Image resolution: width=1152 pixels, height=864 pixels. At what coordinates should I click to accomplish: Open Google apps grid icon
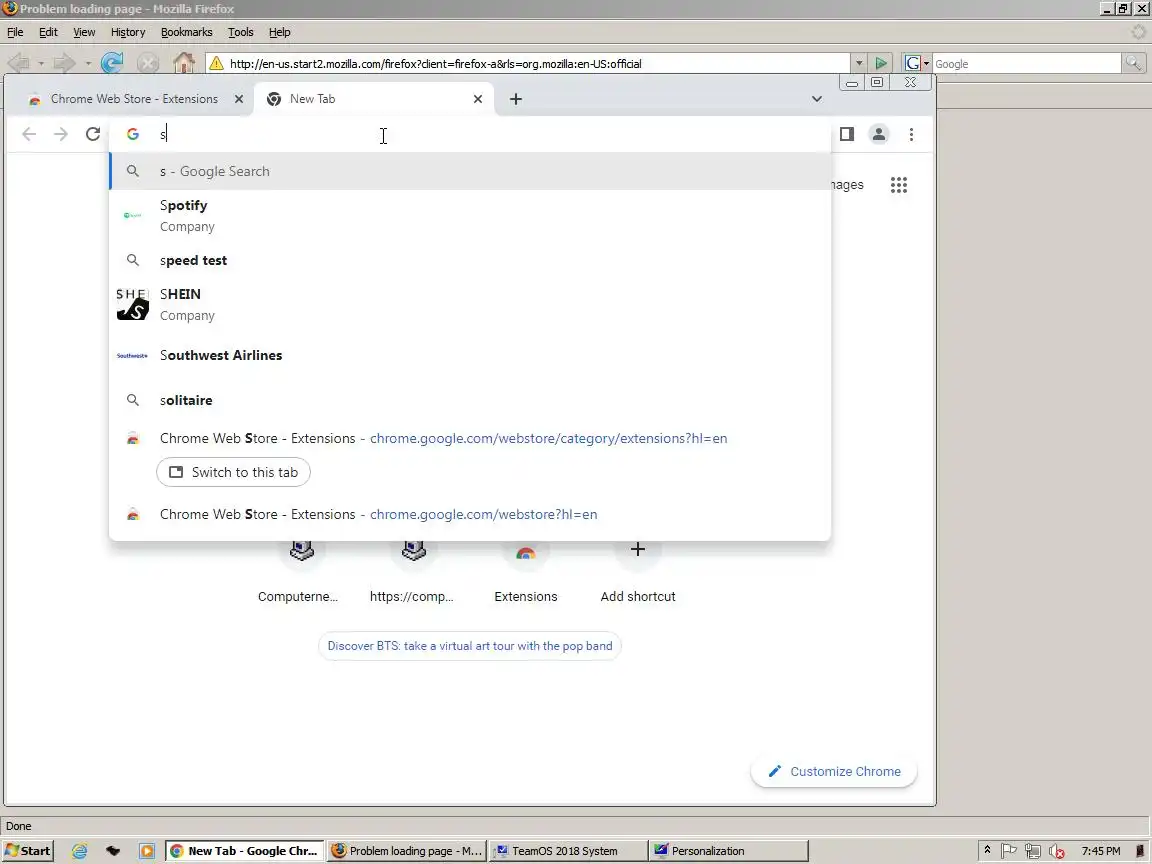click(x=899, y=185)
